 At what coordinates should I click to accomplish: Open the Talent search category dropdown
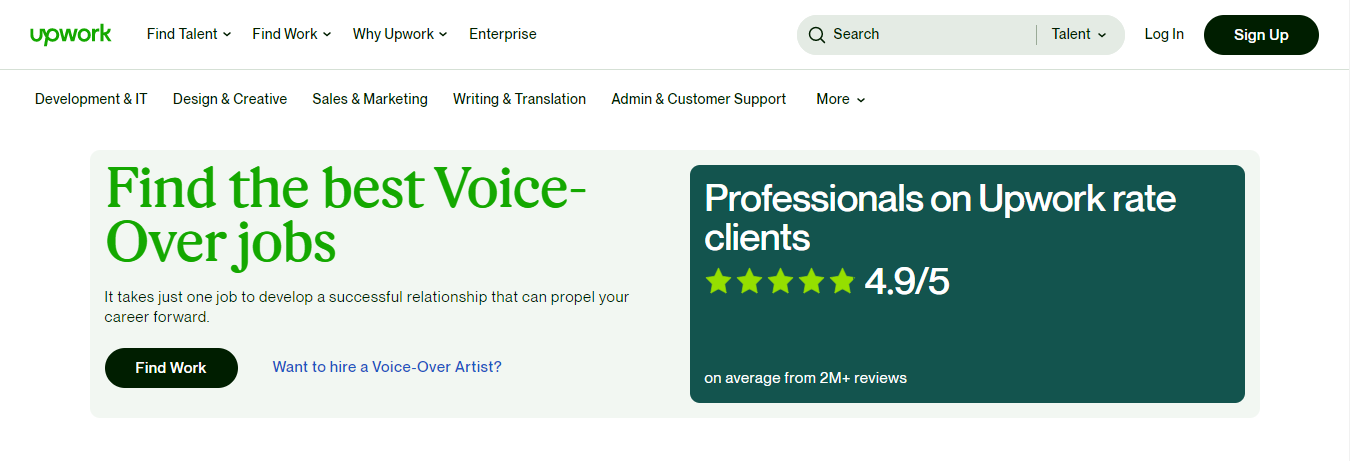tap(1079, 34)
